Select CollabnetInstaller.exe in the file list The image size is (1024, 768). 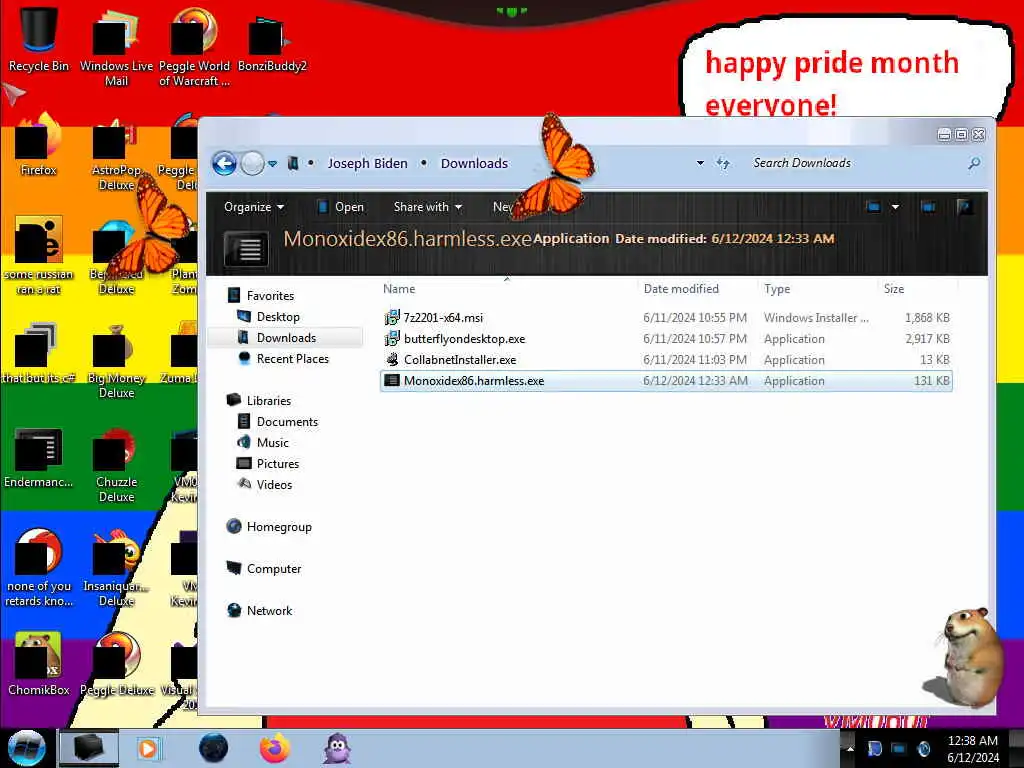[666, 360]
